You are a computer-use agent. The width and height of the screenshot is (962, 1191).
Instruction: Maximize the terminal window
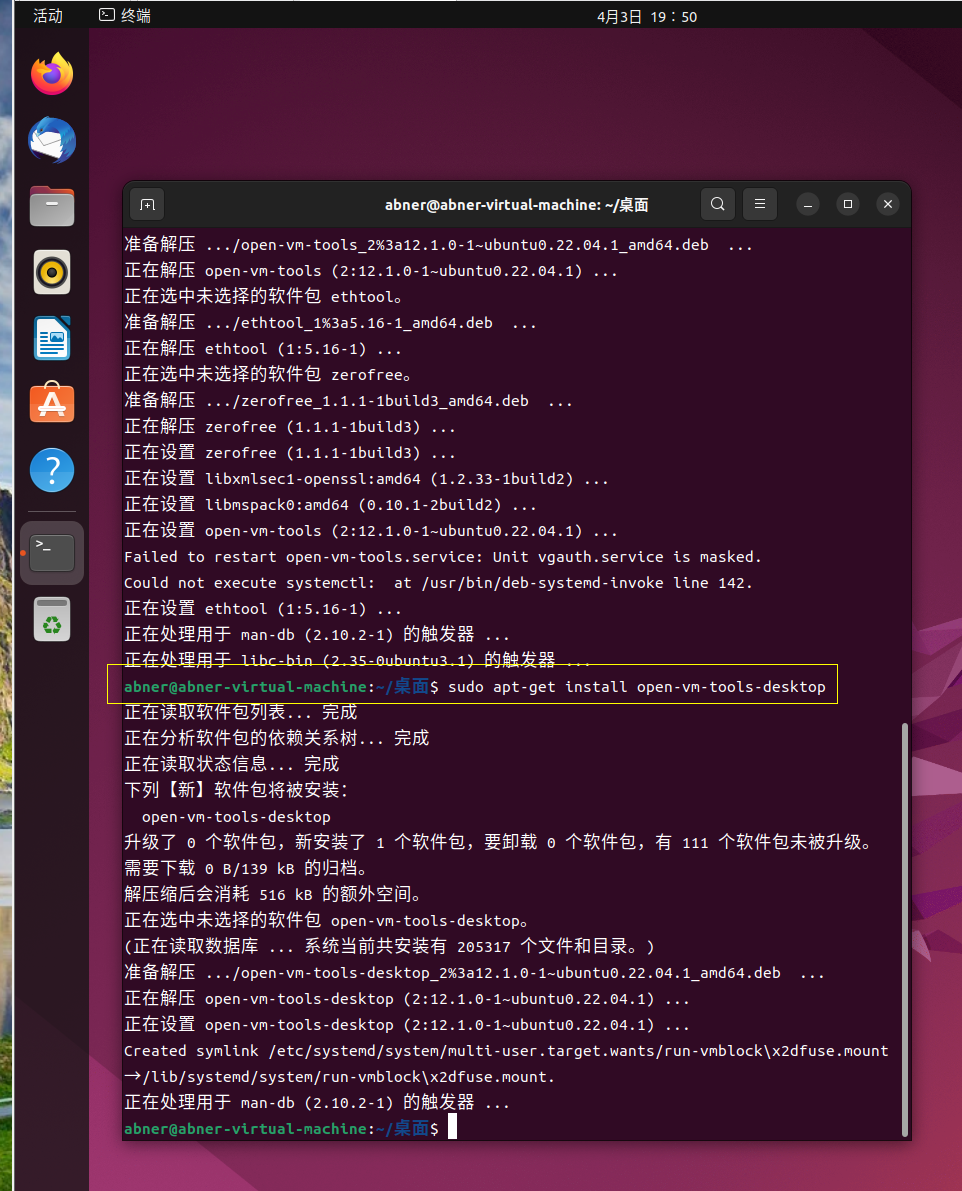coord(847,204)
